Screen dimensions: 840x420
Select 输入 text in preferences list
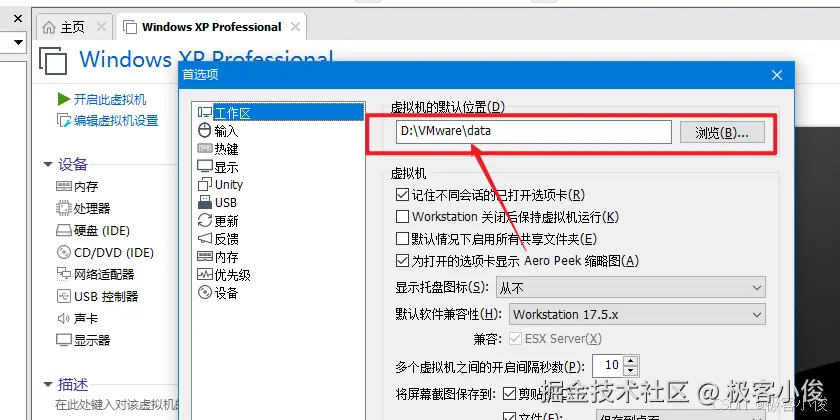pos(227,131)
